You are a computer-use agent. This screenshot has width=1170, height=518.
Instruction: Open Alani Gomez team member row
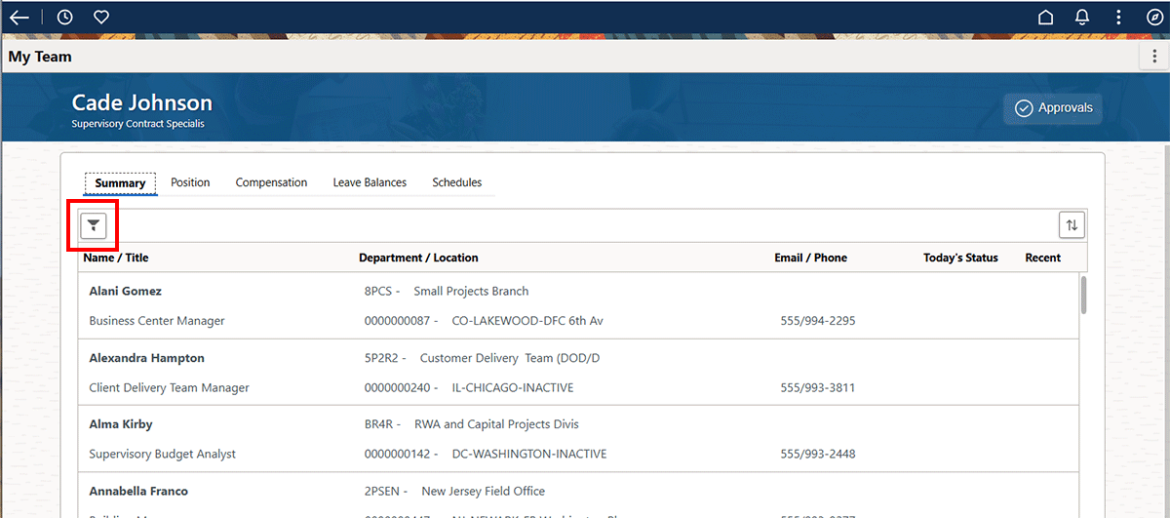[578, 306]
